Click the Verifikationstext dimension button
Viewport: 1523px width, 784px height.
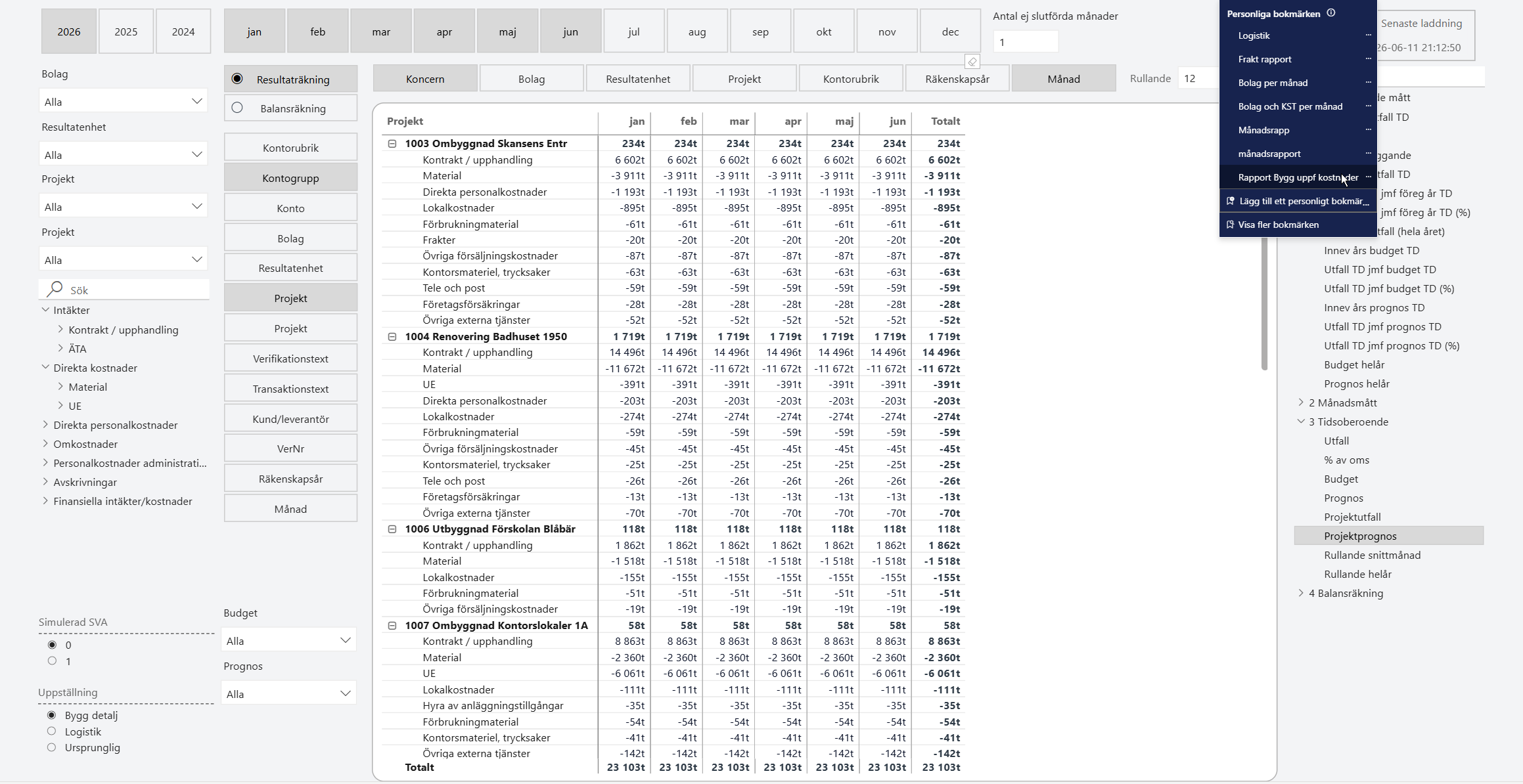click(x=290, y=359)
